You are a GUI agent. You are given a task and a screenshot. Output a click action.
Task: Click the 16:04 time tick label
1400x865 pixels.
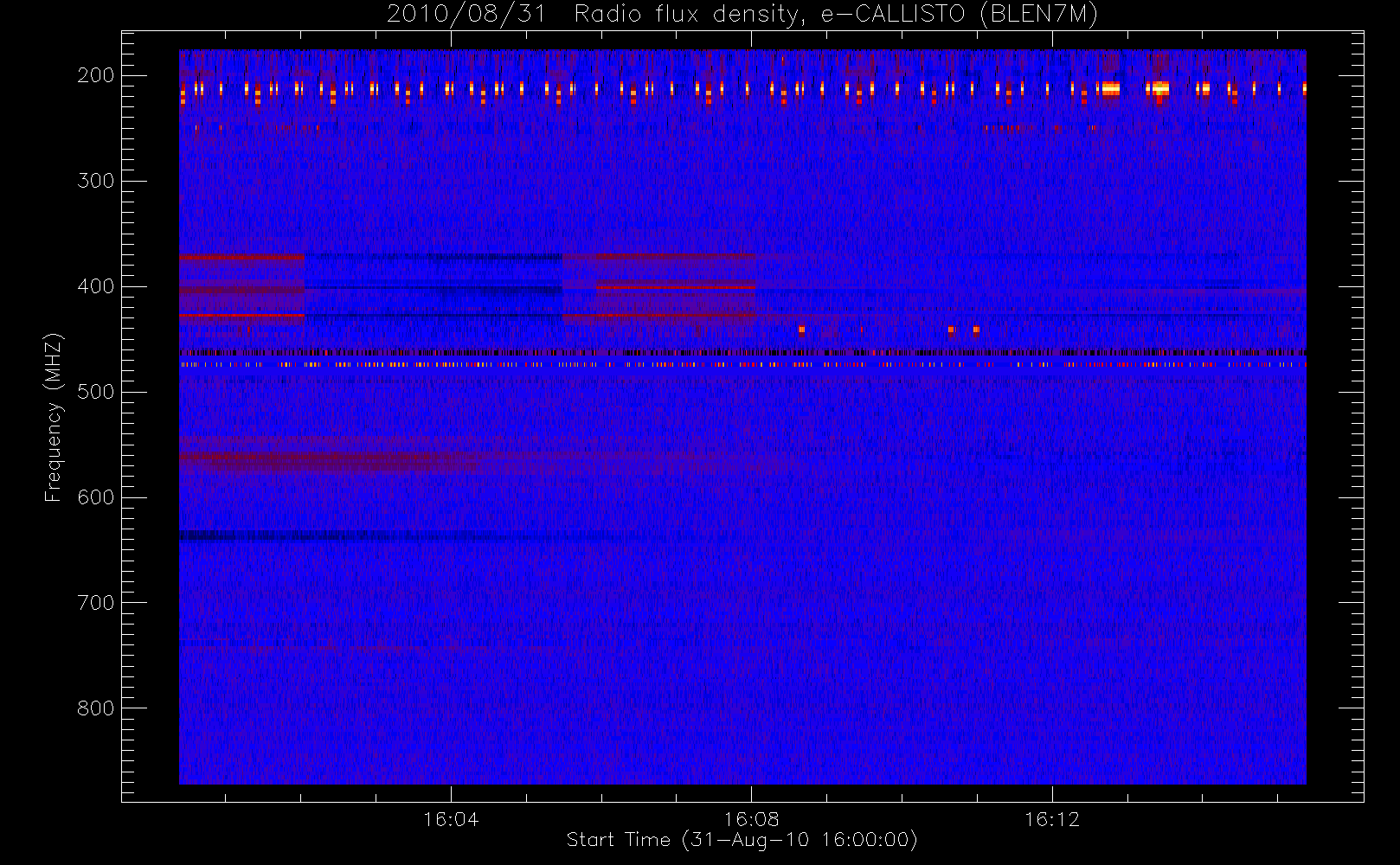click(451, 819)
